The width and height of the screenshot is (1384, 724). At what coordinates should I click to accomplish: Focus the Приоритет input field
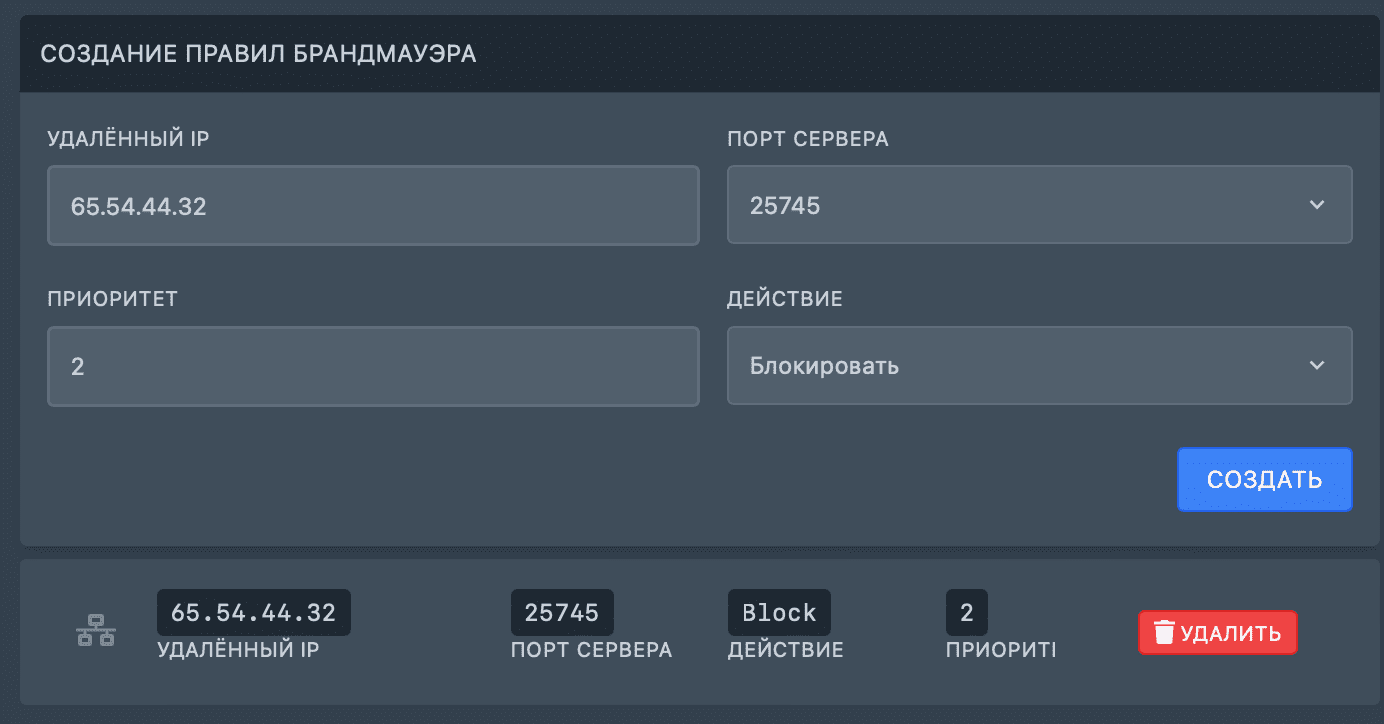(373, 366)
